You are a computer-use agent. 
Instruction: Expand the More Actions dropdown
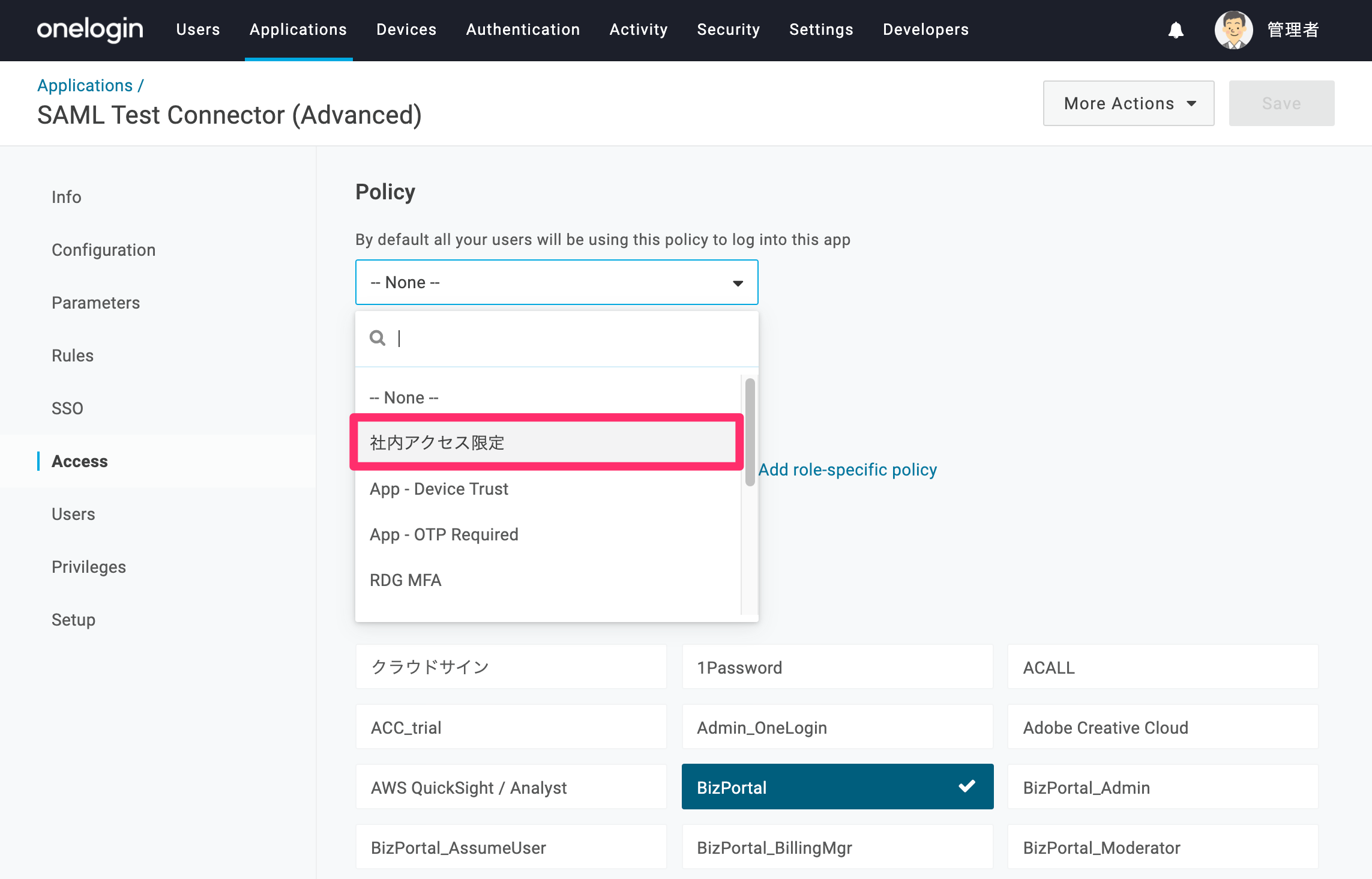(1128, 103)
